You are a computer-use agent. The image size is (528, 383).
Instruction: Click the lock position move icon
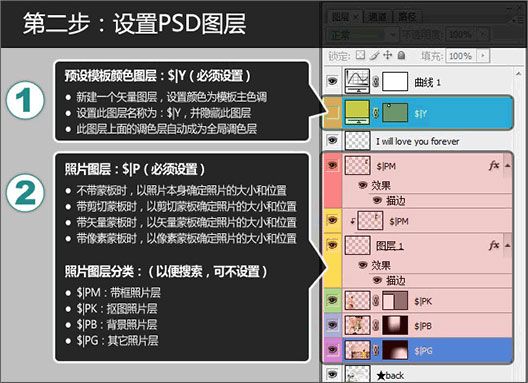pos(388,55)
